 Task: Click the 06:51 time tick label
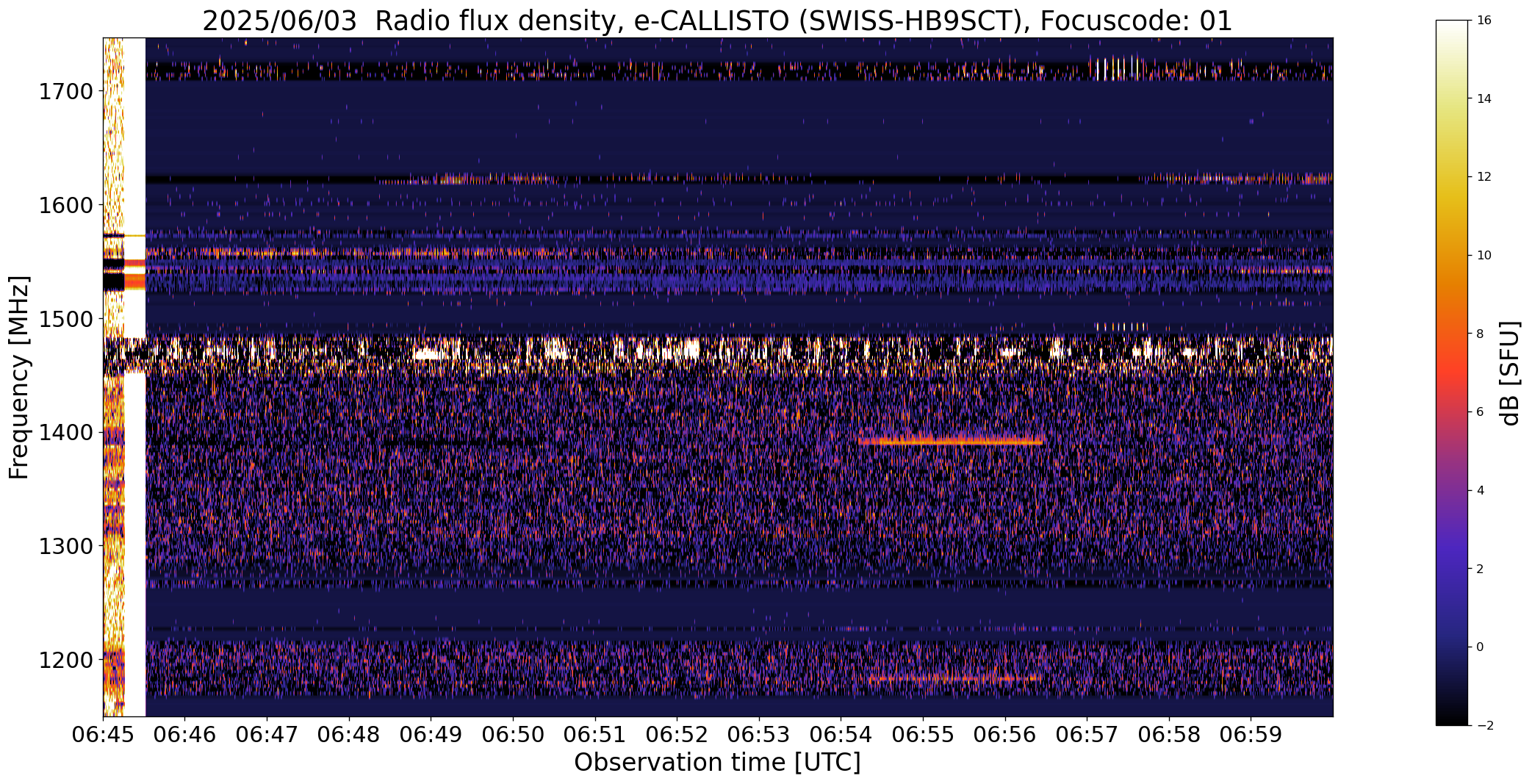pos(595,735)
